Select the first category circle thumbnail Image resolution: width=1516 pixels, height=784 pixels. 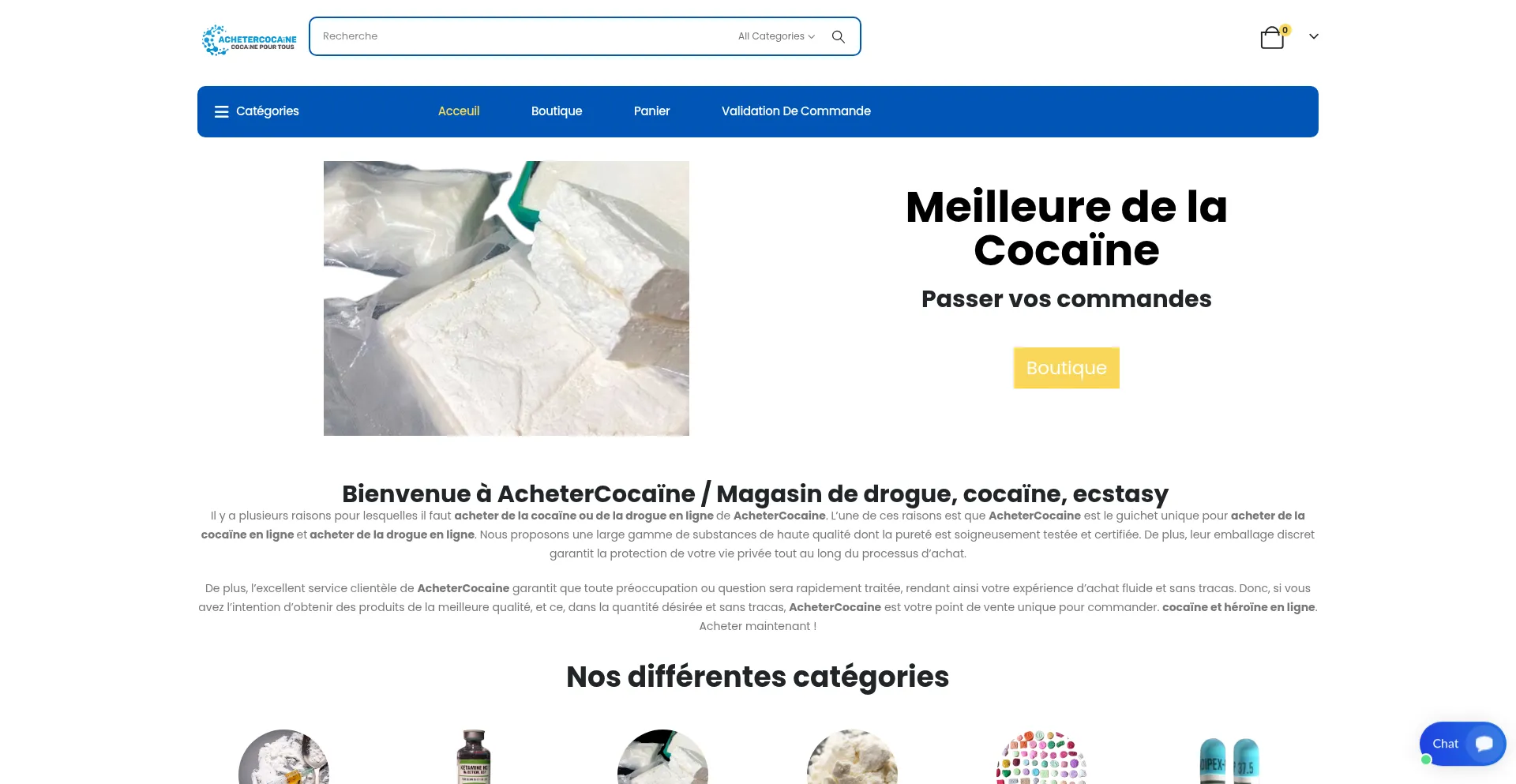click(x=283, y=757)
